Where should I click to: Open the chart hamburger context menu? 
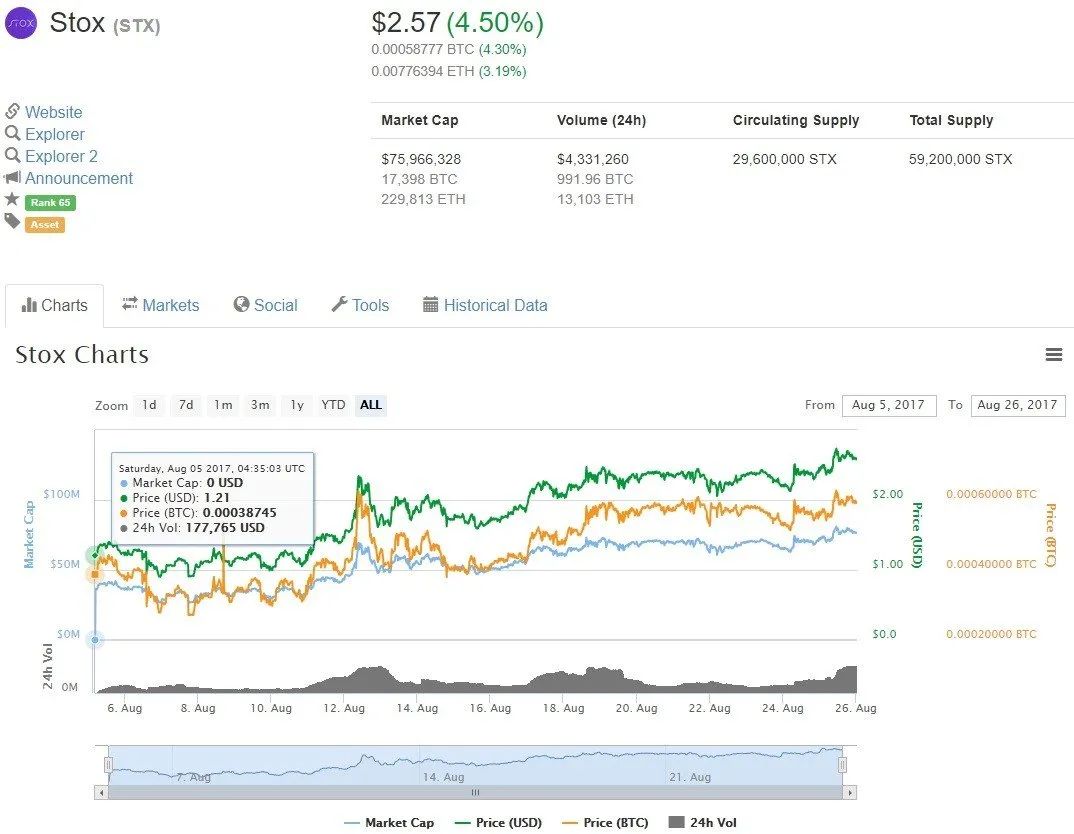click(x=1053, y=355)
